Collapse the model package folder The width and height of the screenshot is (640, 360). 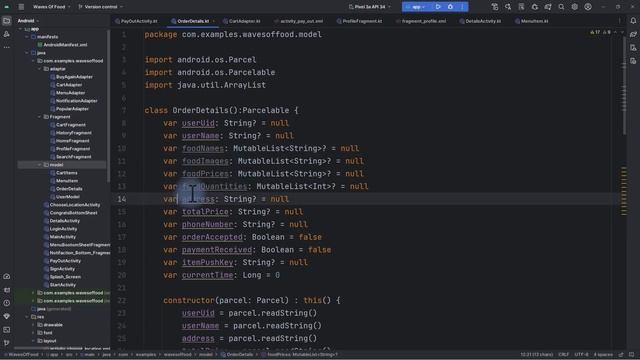(x=40, y=165)
